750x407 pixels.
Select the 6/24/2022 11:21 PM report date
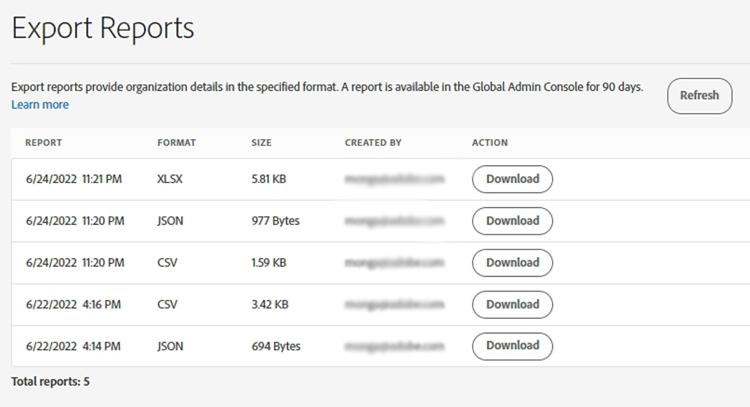75,180
